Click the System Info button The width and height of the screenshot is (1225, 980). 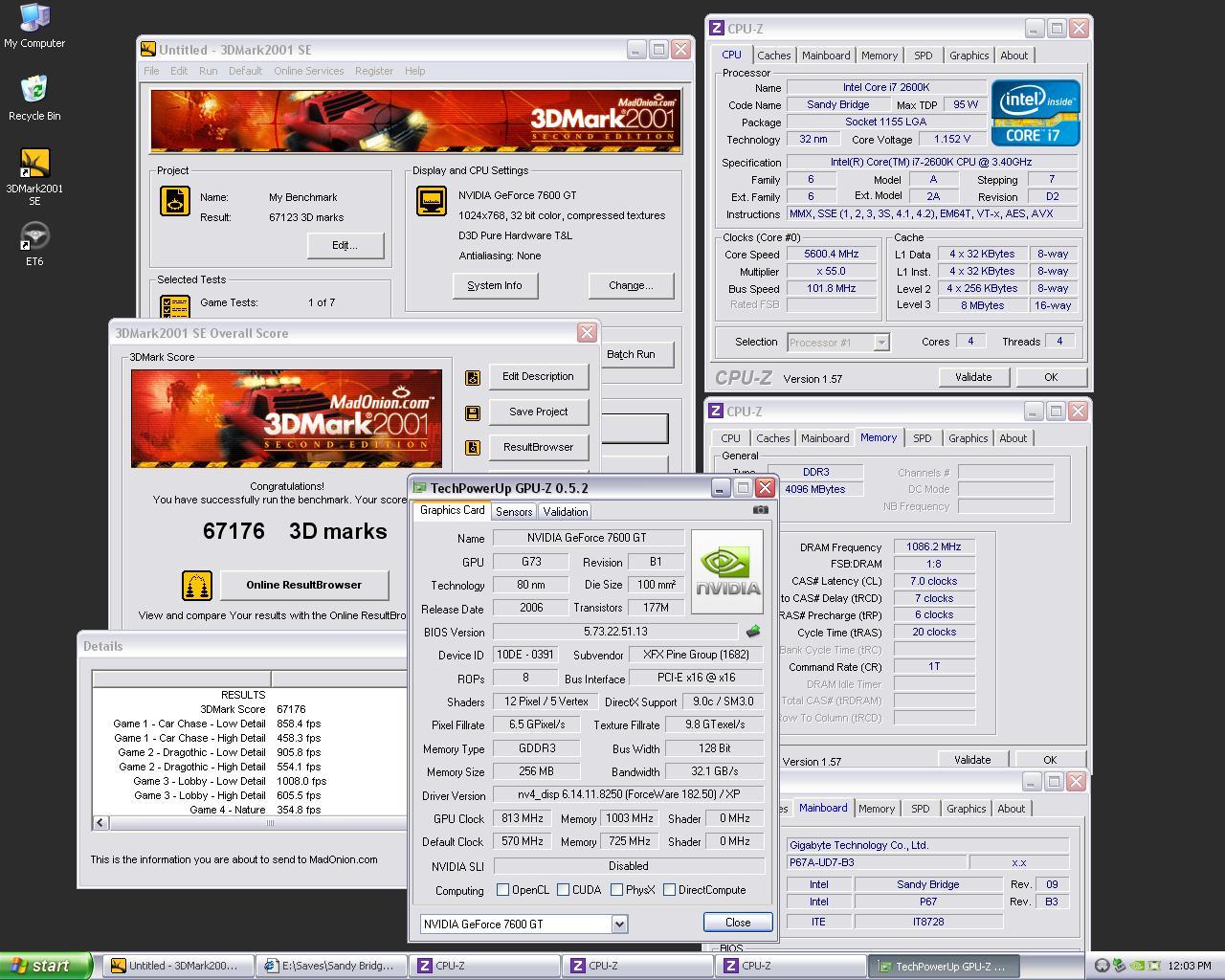pyautogui.click(x=495, y=285)
